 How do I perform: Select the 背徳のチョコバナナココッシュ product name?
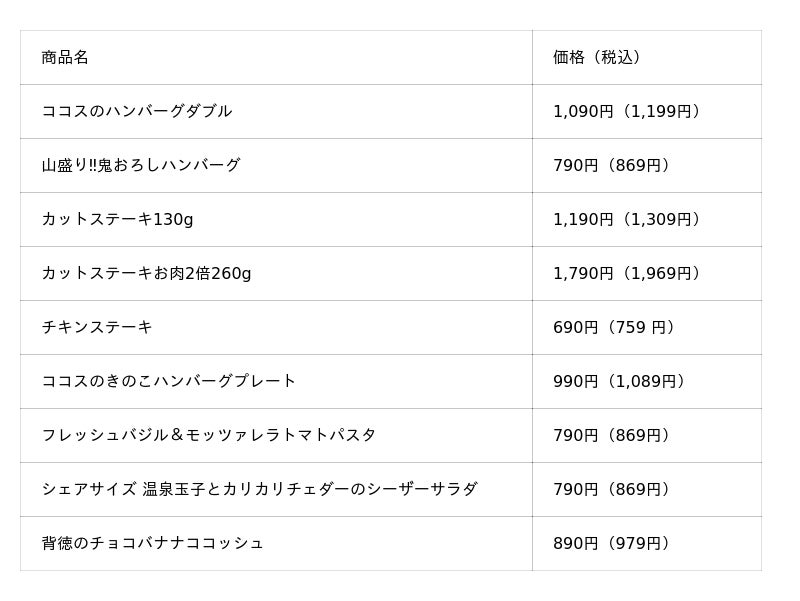153,543
